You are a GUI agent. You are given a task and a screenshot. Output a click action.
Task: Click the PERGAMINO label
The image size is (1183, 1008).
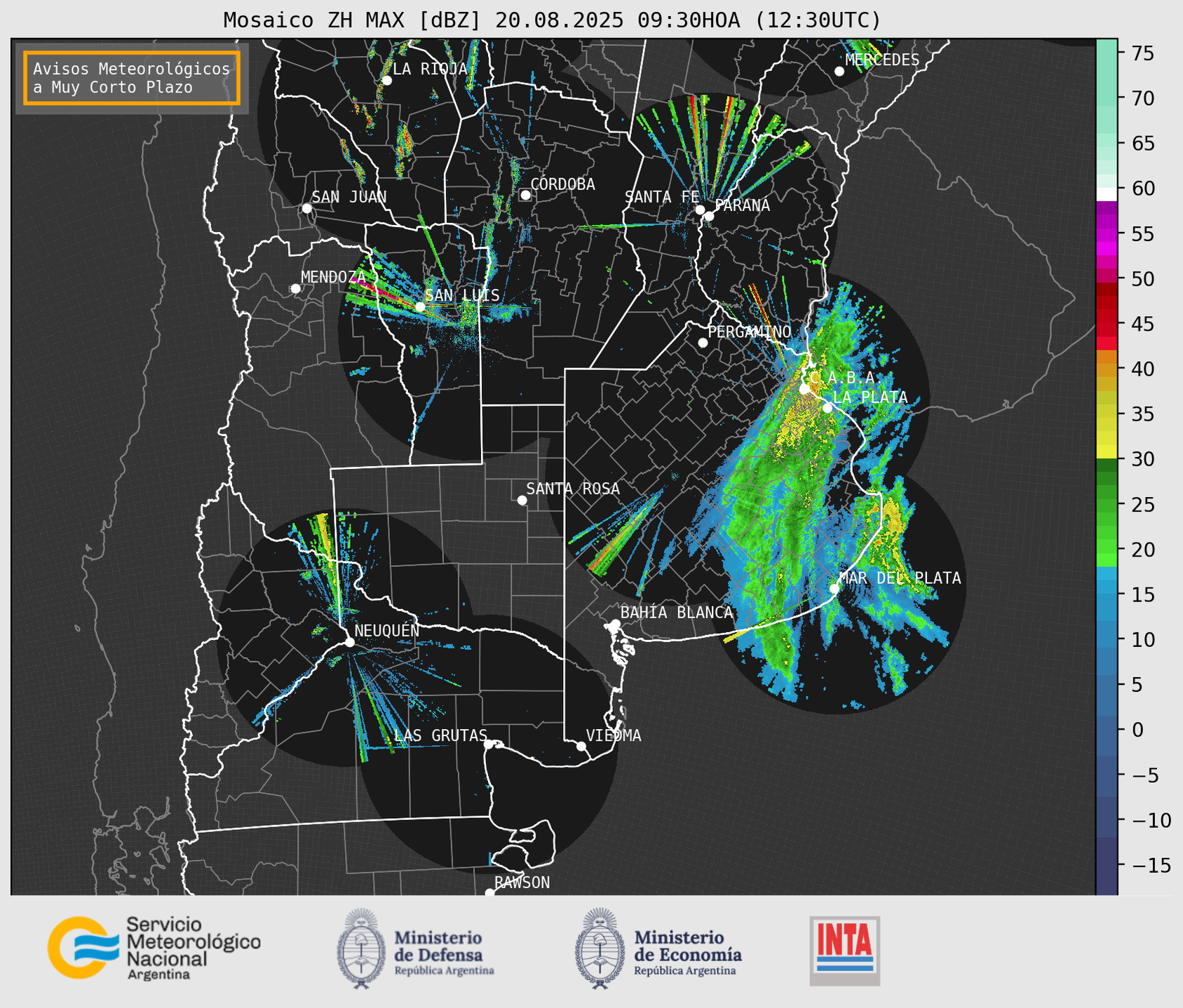(750, 332)
